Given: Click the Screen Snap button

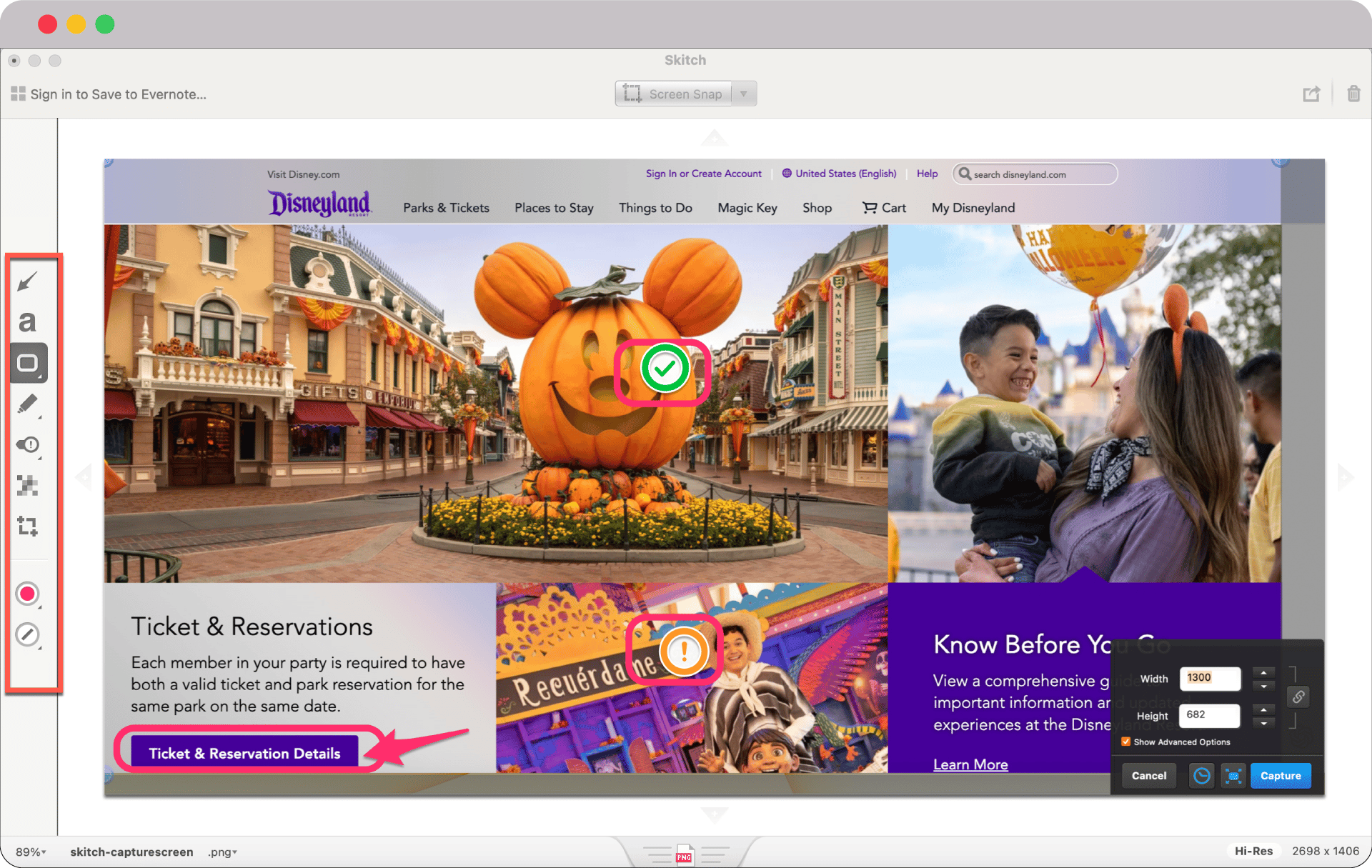Looking at the screenshot, I should [x=673, y=94].
